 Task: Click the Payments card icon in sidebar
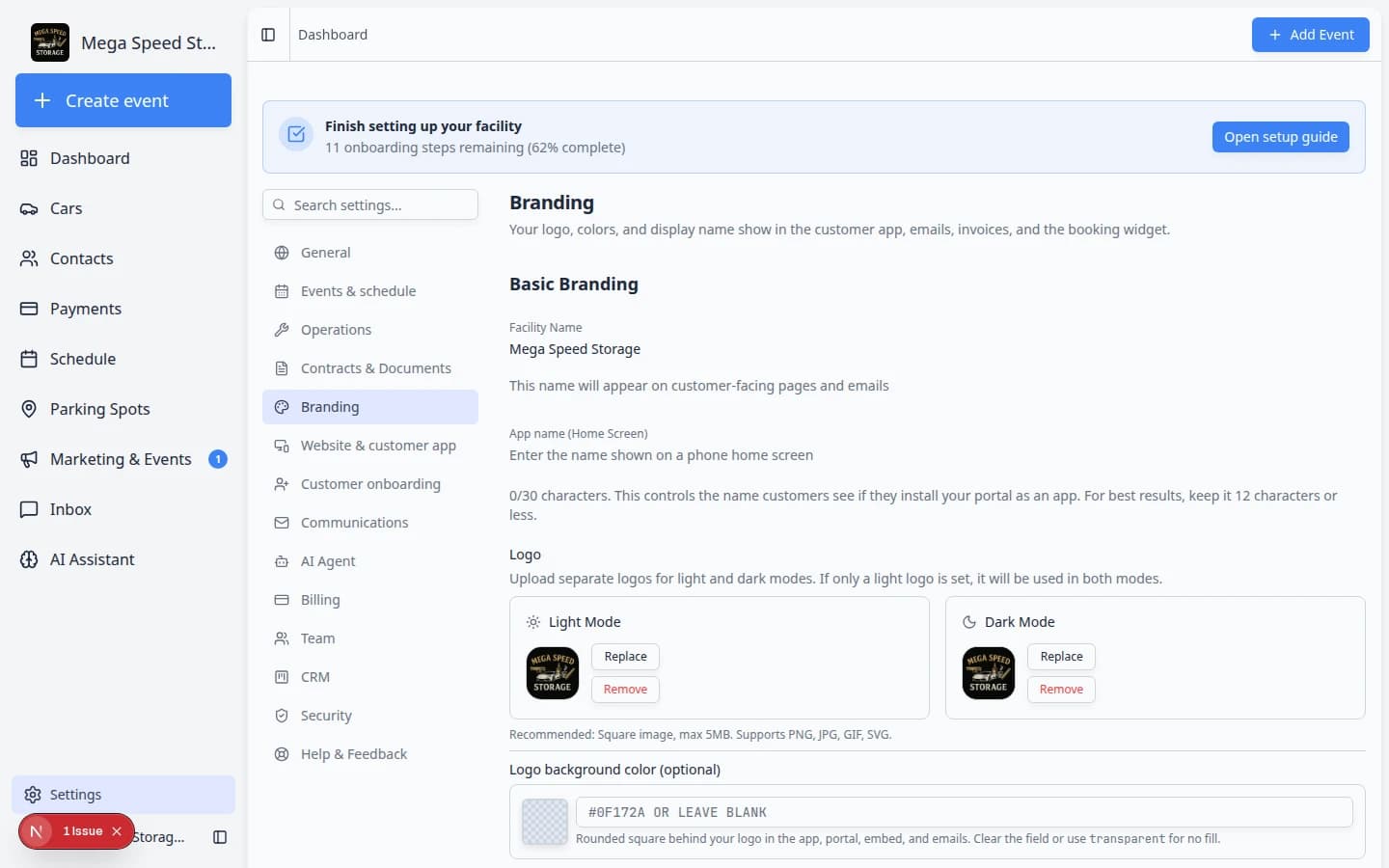click(x=29, y=309)
